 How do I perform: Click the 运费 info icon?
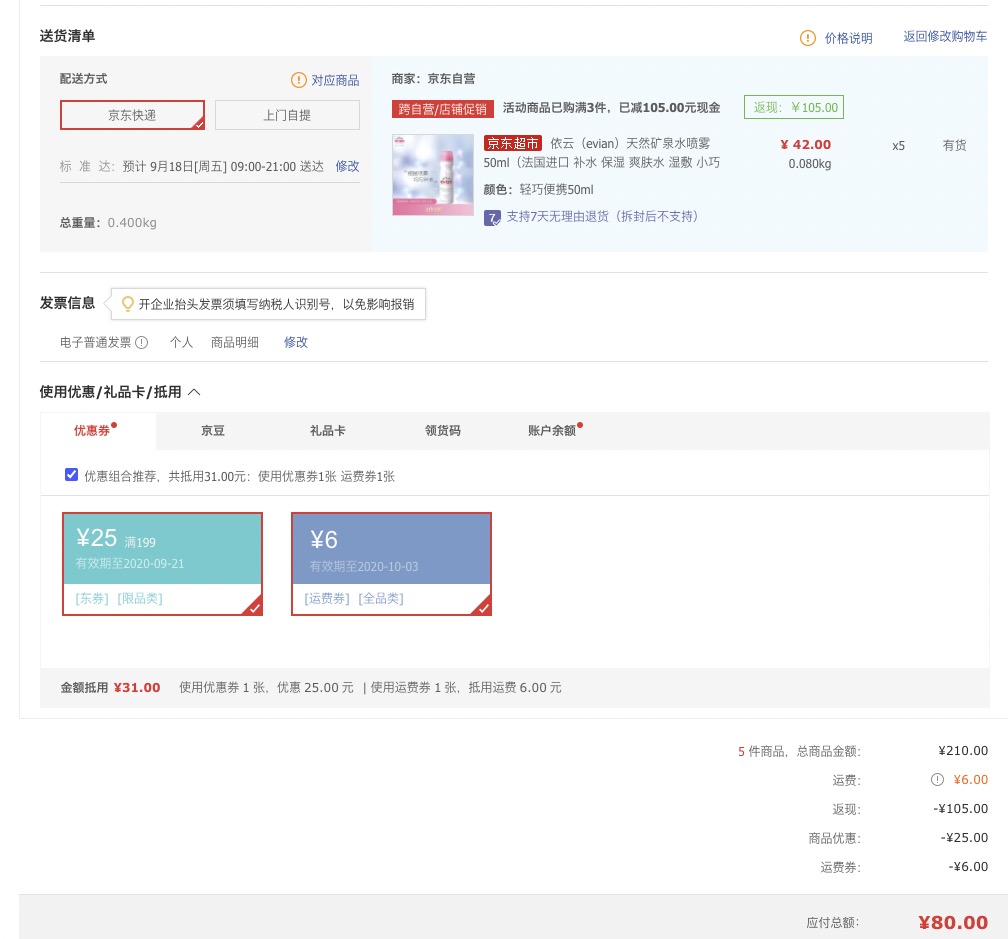pyautogui.click(x=937, y=780)
